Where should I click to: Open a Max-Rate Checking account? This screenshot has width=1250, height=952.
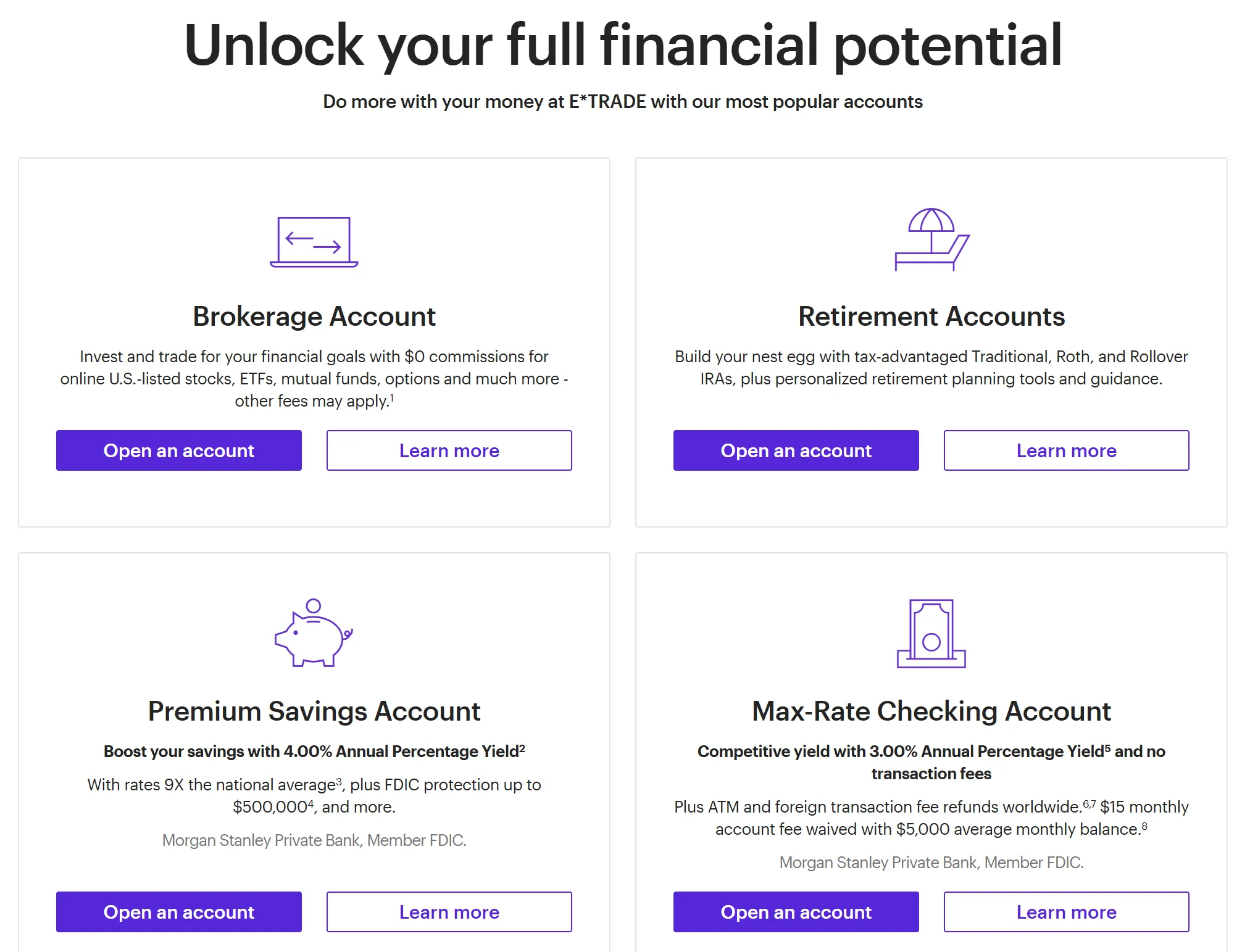click(796, 912)
